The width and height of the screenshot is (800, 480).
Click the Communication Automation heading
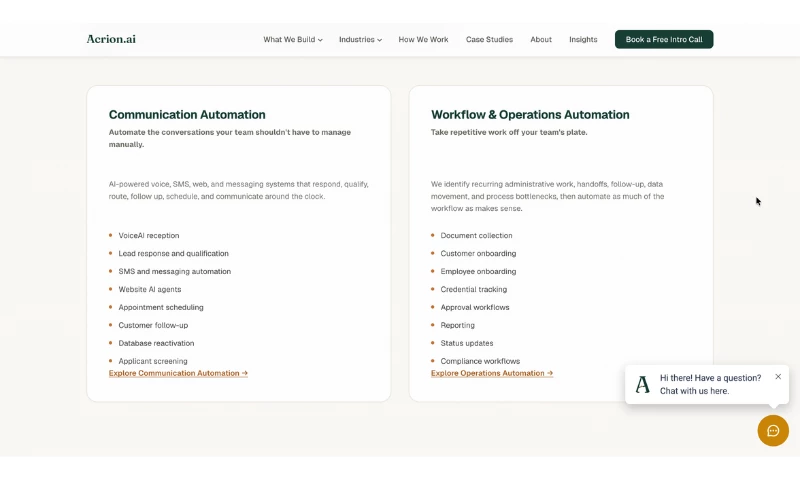187,115
